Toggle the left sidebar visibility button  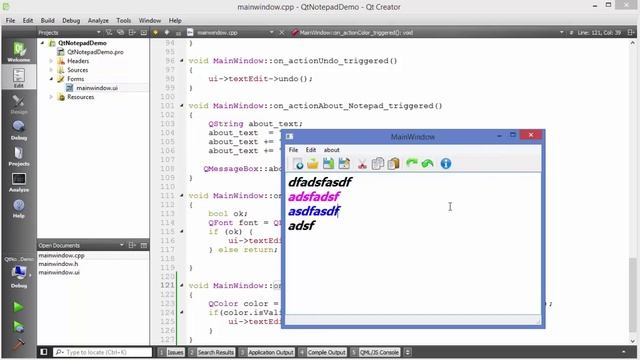tap(44, 352)
